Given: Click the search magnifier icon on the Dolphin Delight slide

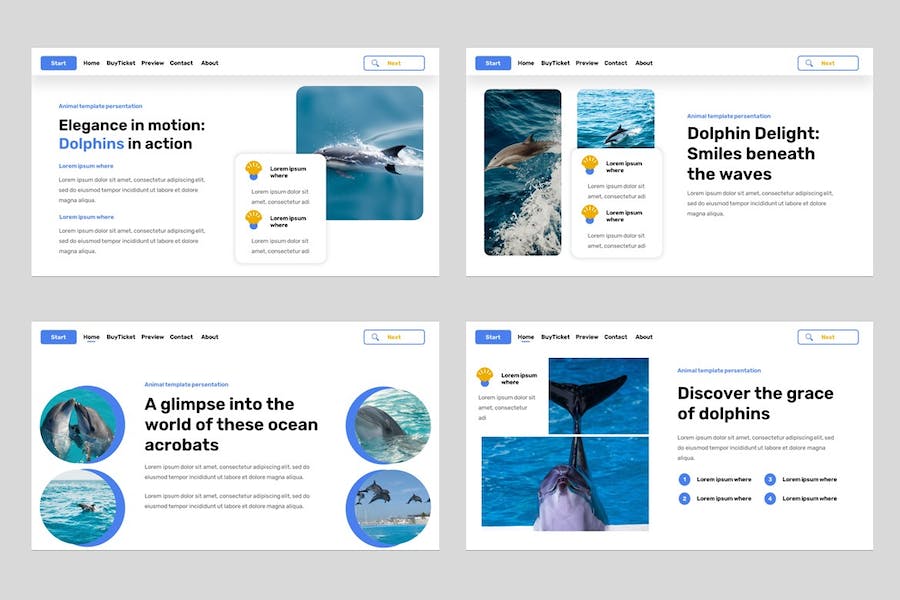Looking at the screenshot, I should click(x=809, y=63).
